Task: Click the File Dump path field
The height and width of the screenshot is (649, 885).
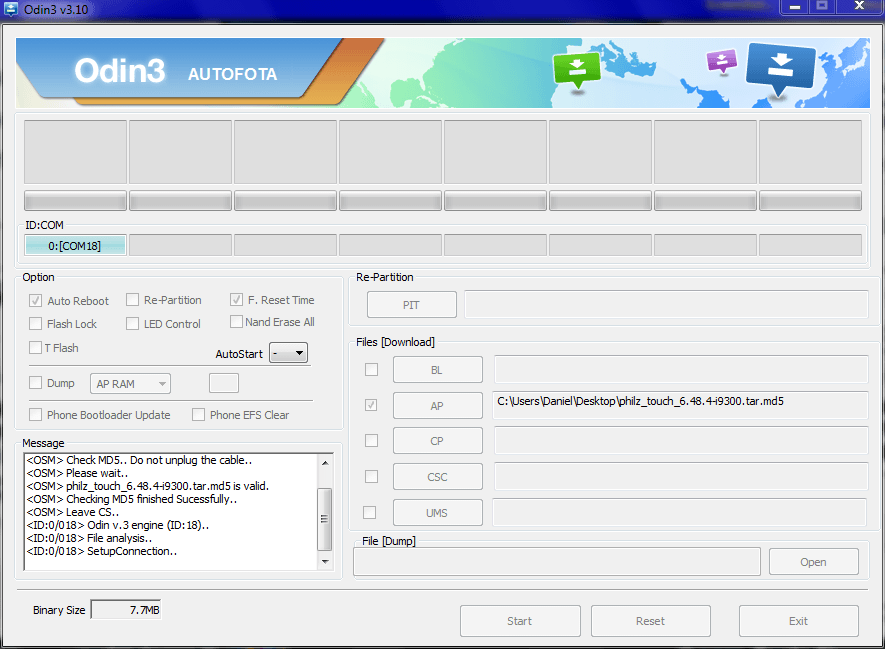Action: tap(557, 562)
